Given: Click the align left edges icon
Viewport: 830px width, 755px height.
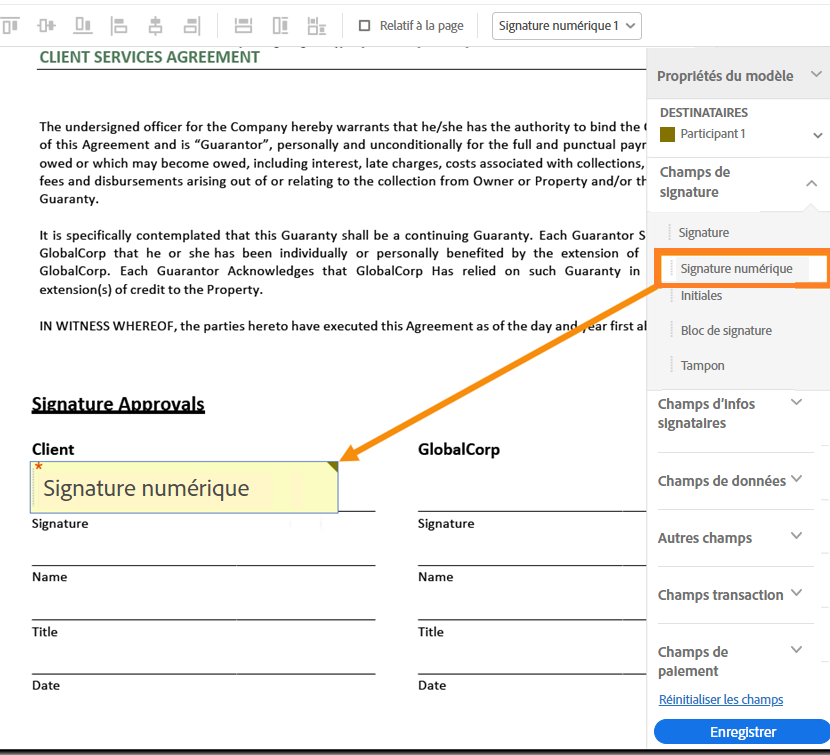Looking at the screenshot, I should click(120, 25).
